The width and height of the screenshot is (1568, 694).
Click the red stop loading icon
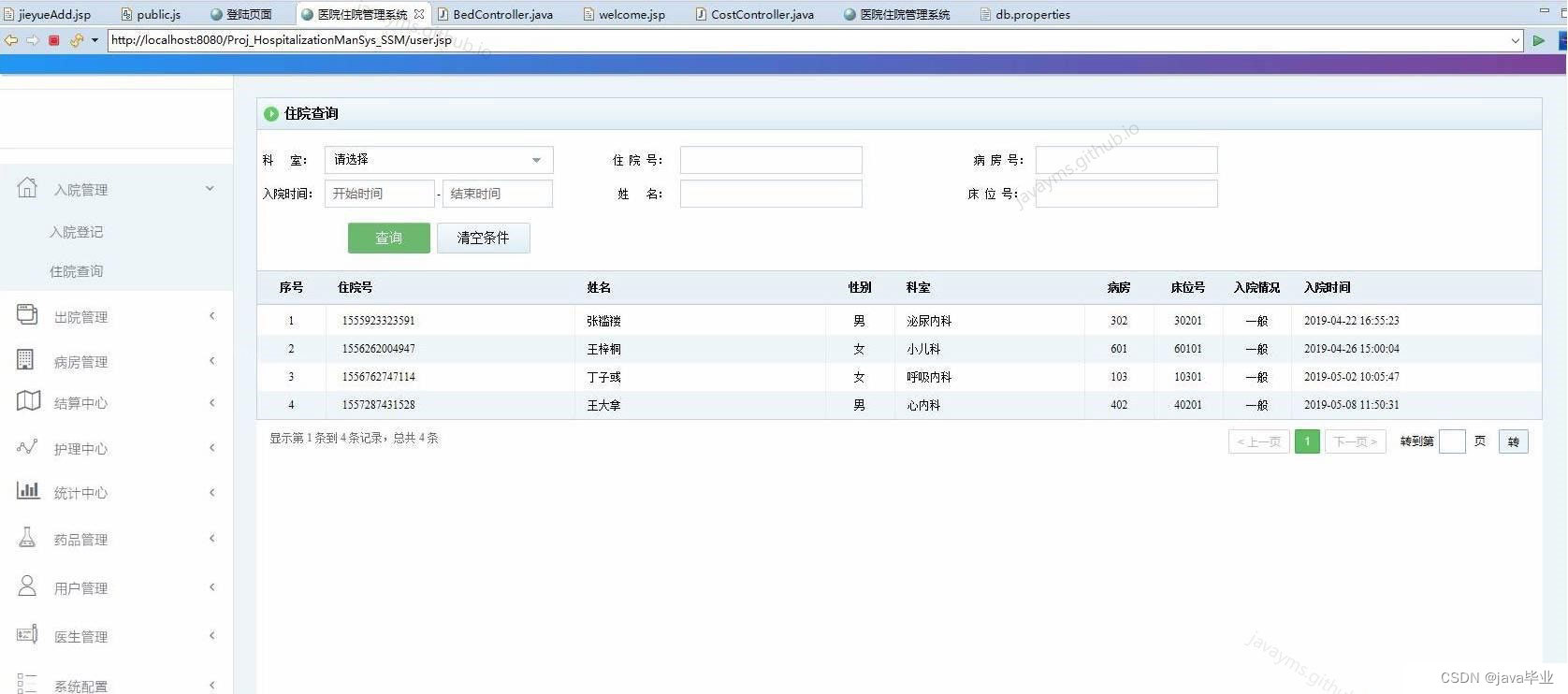pos(54,40)
